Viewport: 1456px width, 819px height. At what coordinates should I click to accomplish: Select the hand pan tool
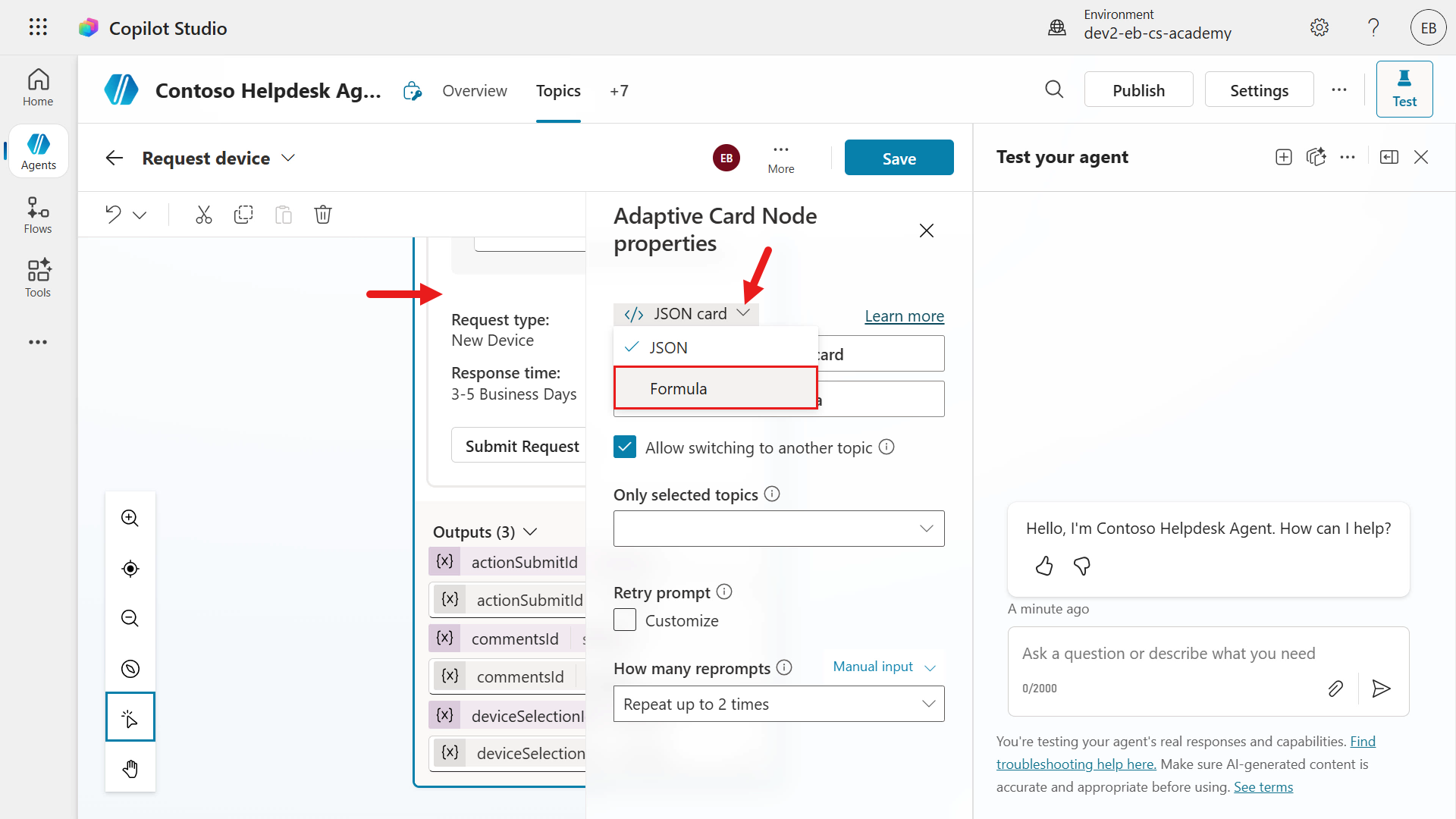(130, 769)
